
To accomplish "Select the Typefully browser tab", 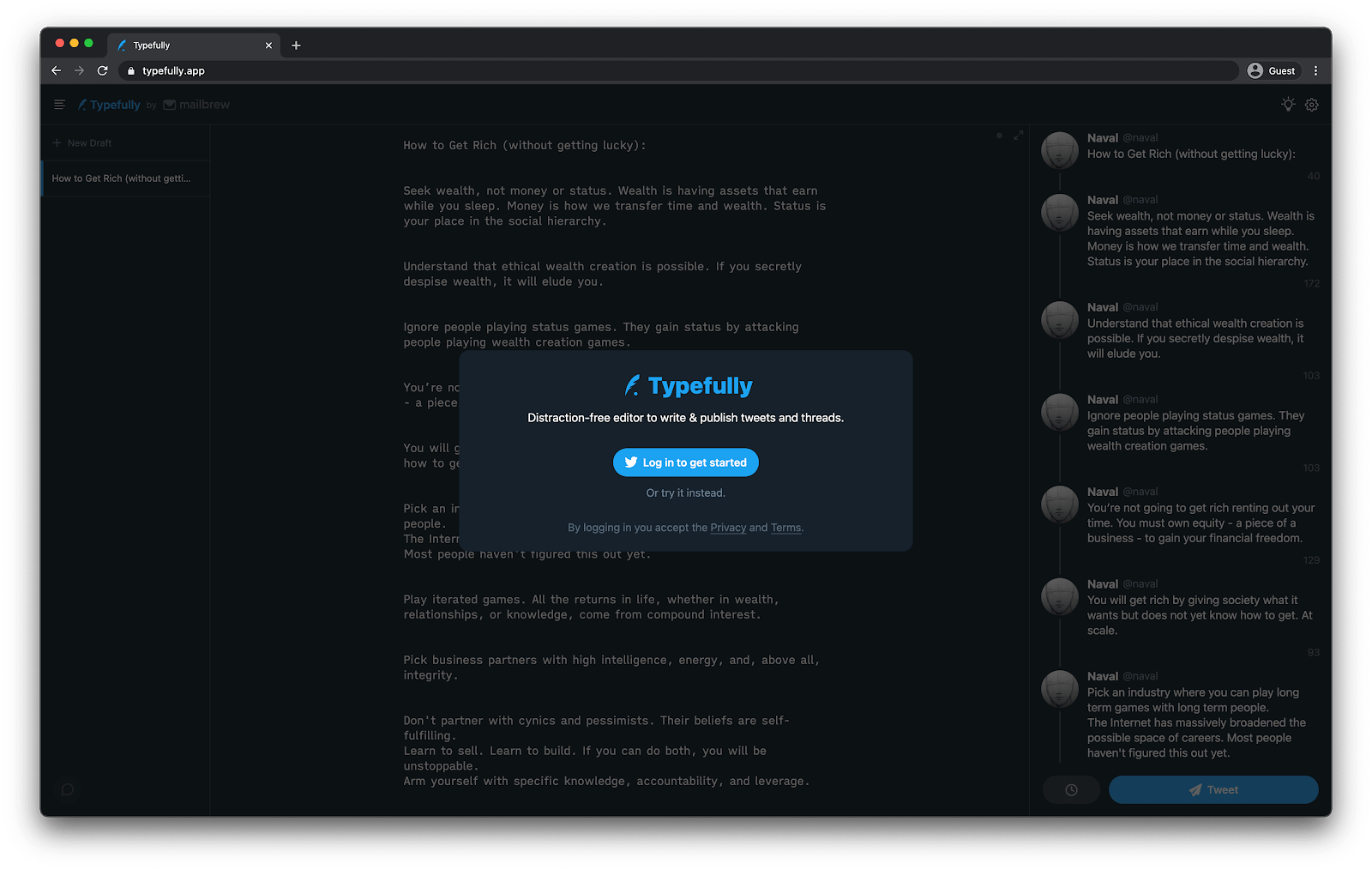I will tap(194, 45).
